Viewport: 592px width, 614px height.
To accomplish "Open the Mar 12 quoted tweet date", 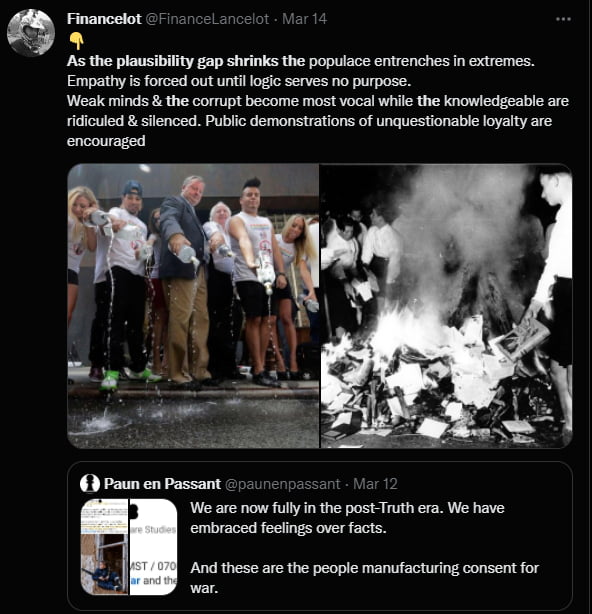I will click(x=375, y=484).
